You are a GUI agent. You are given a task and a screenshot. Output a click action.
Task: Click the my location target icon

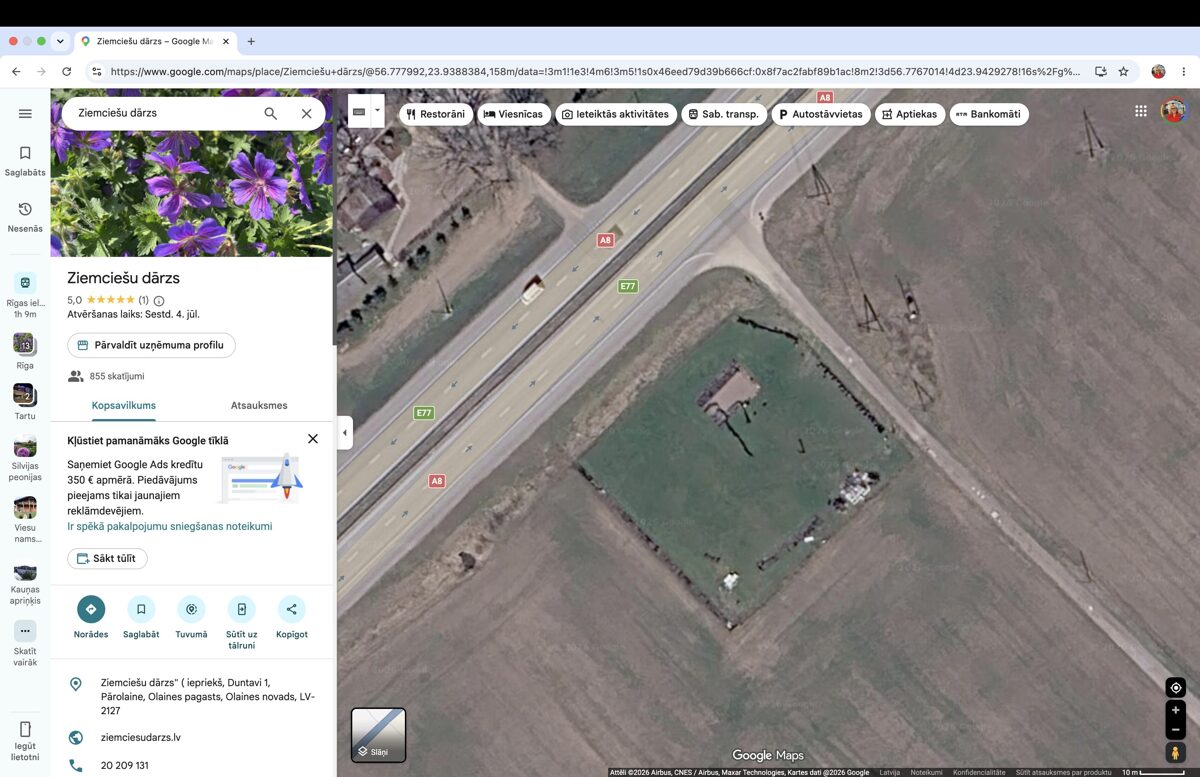click(1176, 688)
